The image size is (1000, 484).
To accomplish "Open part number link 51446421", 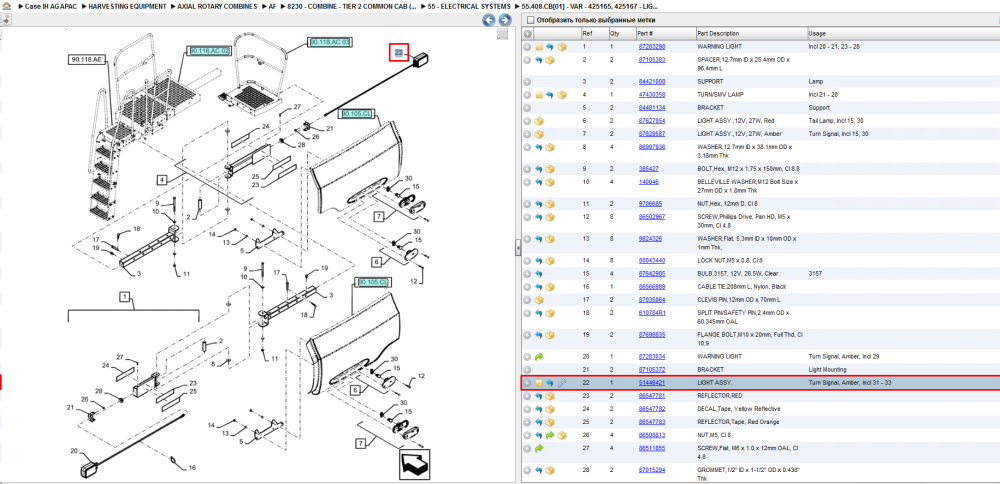I will pyautogui.click(x=652, y=383).
